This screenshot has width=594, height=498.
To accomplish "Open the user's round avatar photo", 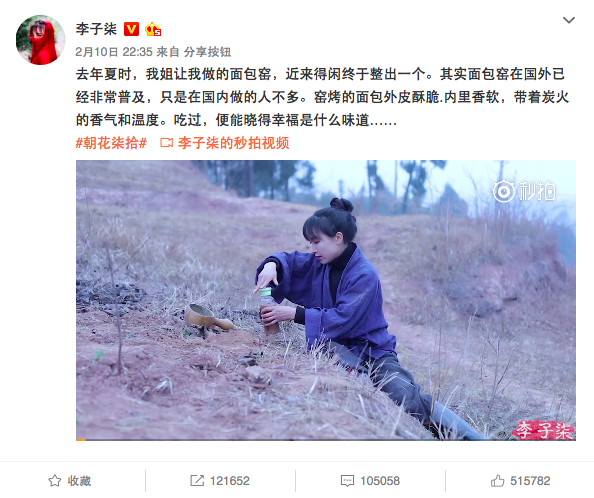I will click(x=41, y=40).
